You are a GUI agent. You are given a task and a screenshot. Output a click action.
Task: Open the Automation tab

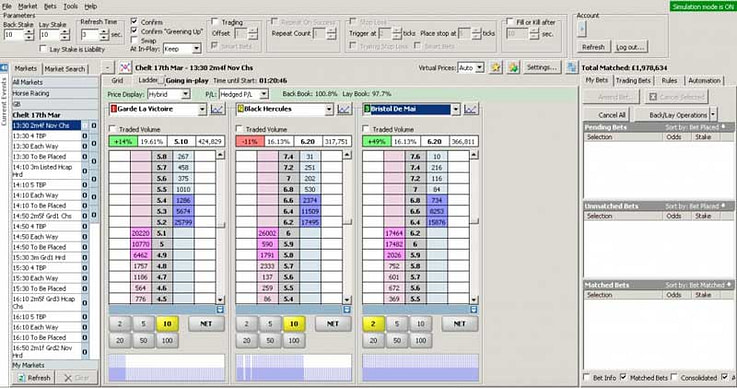(704, 80)
